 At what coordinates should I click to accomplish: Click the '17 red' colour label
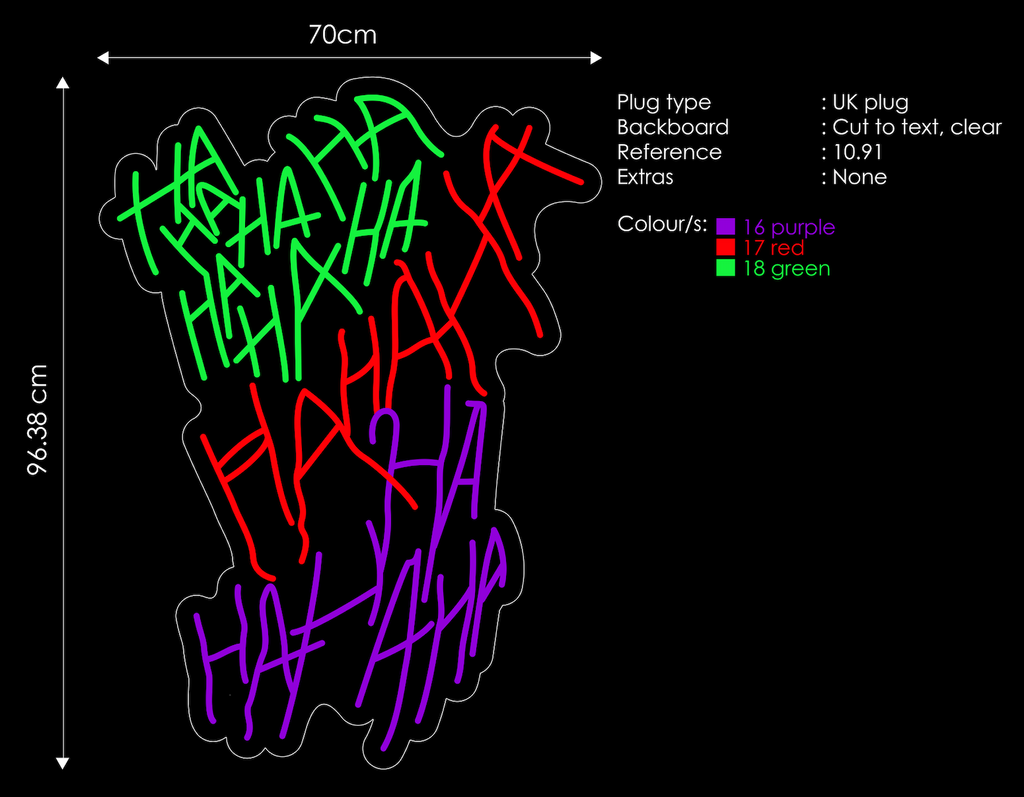click(774, 248)
